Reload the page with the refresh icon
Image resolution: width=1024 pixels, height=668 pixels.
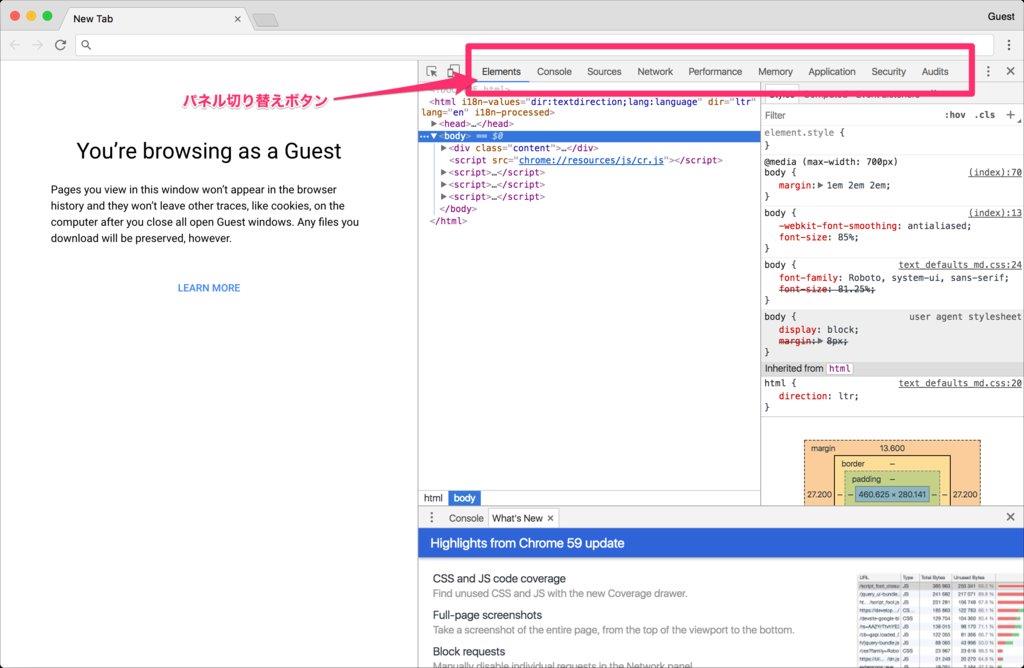tap(61, 44)
